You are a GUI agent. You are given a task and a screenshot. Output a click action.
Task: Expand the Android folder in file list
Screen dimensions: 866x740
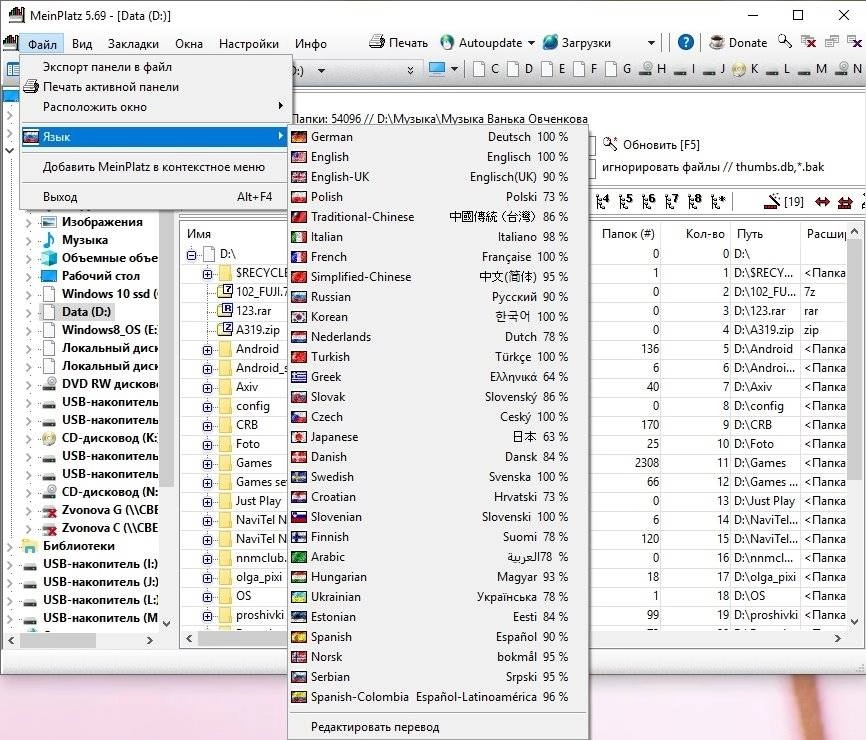tap(208, 350)
